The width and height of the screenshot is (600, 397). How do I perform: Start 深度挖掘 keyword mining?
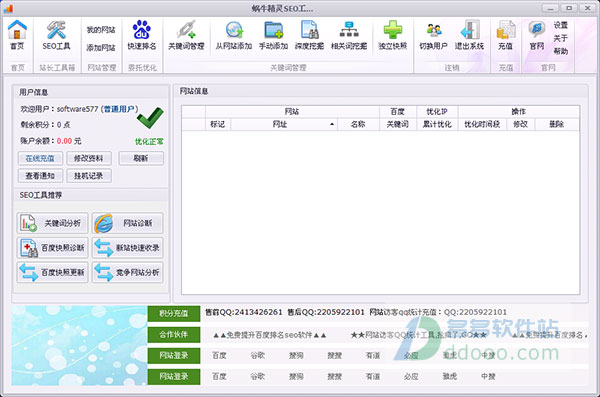pyautogui.click(x=309, y=35)
